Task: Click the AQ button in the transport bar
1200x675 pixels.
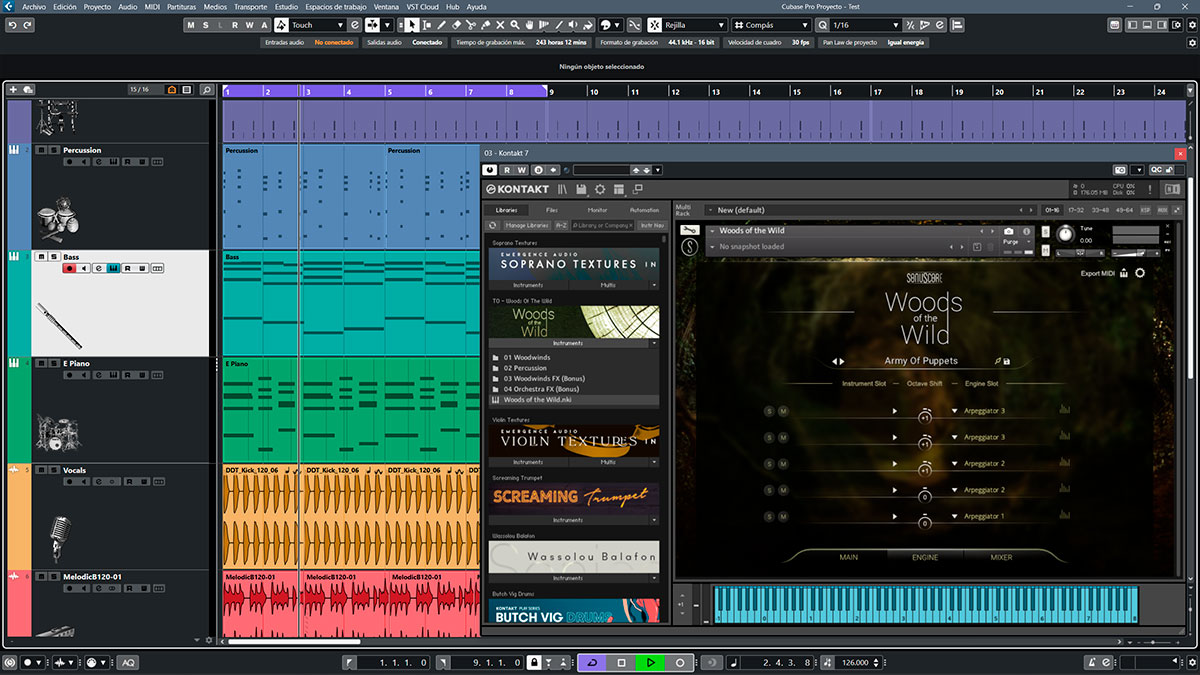Action: (x=128, y=663)
